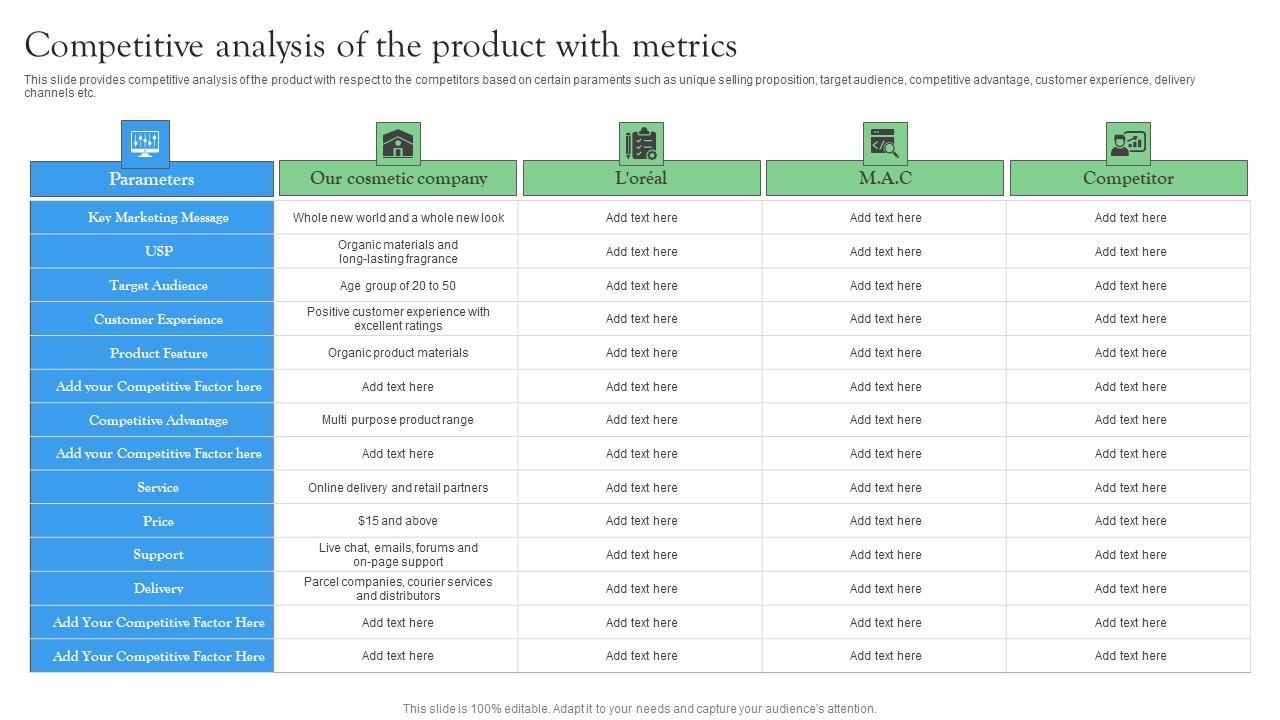Select the Price row label
This screenshot has height=720, width=1280.
(158, 521)
